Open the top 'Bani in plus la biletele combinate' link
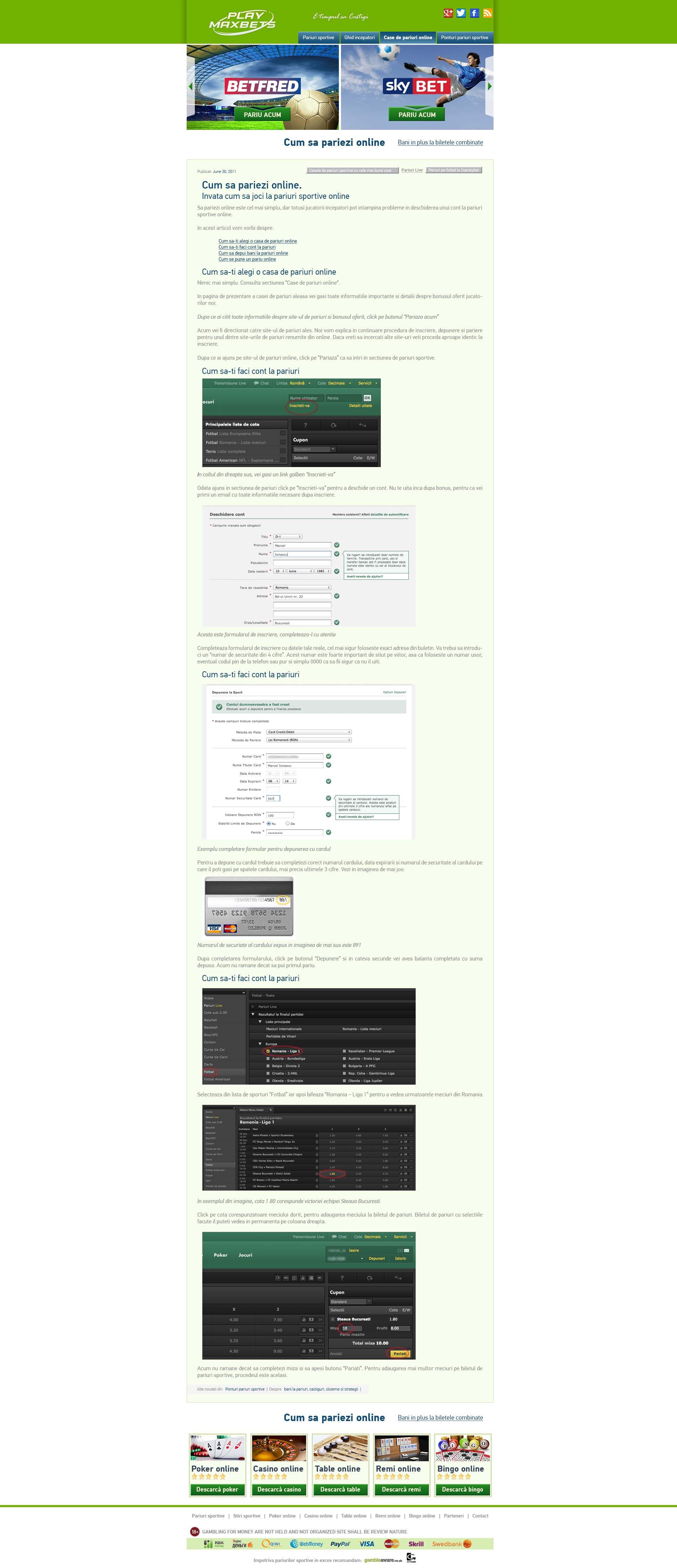Image resolution: width=677 pixels, height=1568 pixels. [441, 142]
